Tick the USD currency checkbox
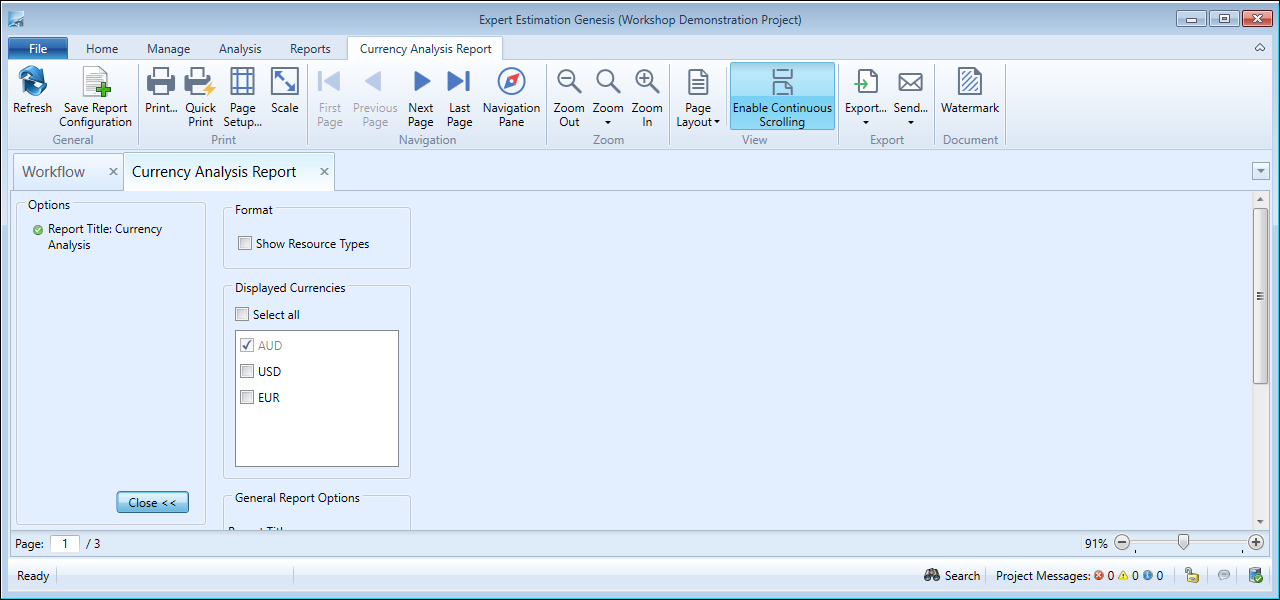This screenshot has width=1280, height=600. [246, 372]
